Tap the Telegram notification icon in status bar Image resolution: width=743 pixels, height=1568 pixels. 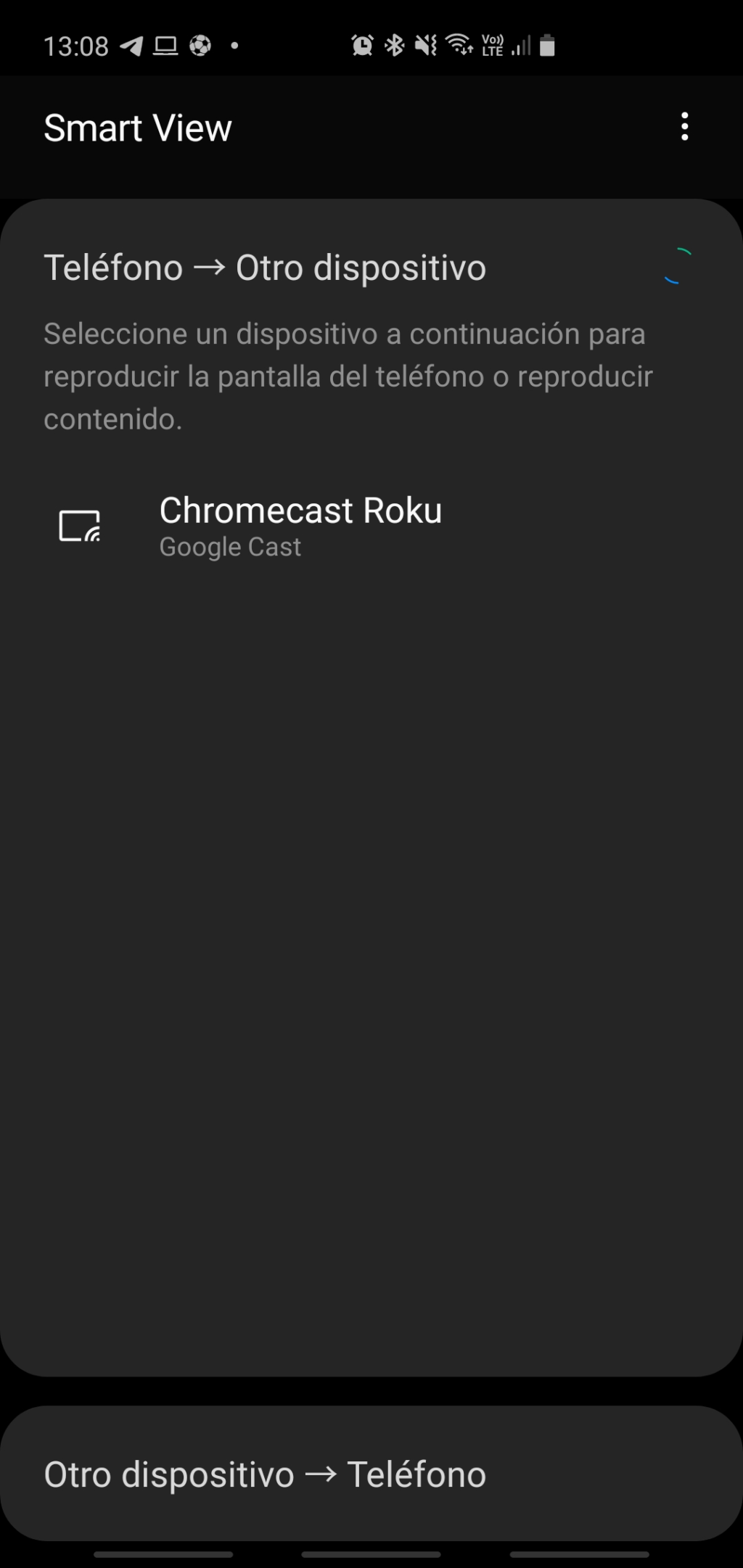(131, 46)
